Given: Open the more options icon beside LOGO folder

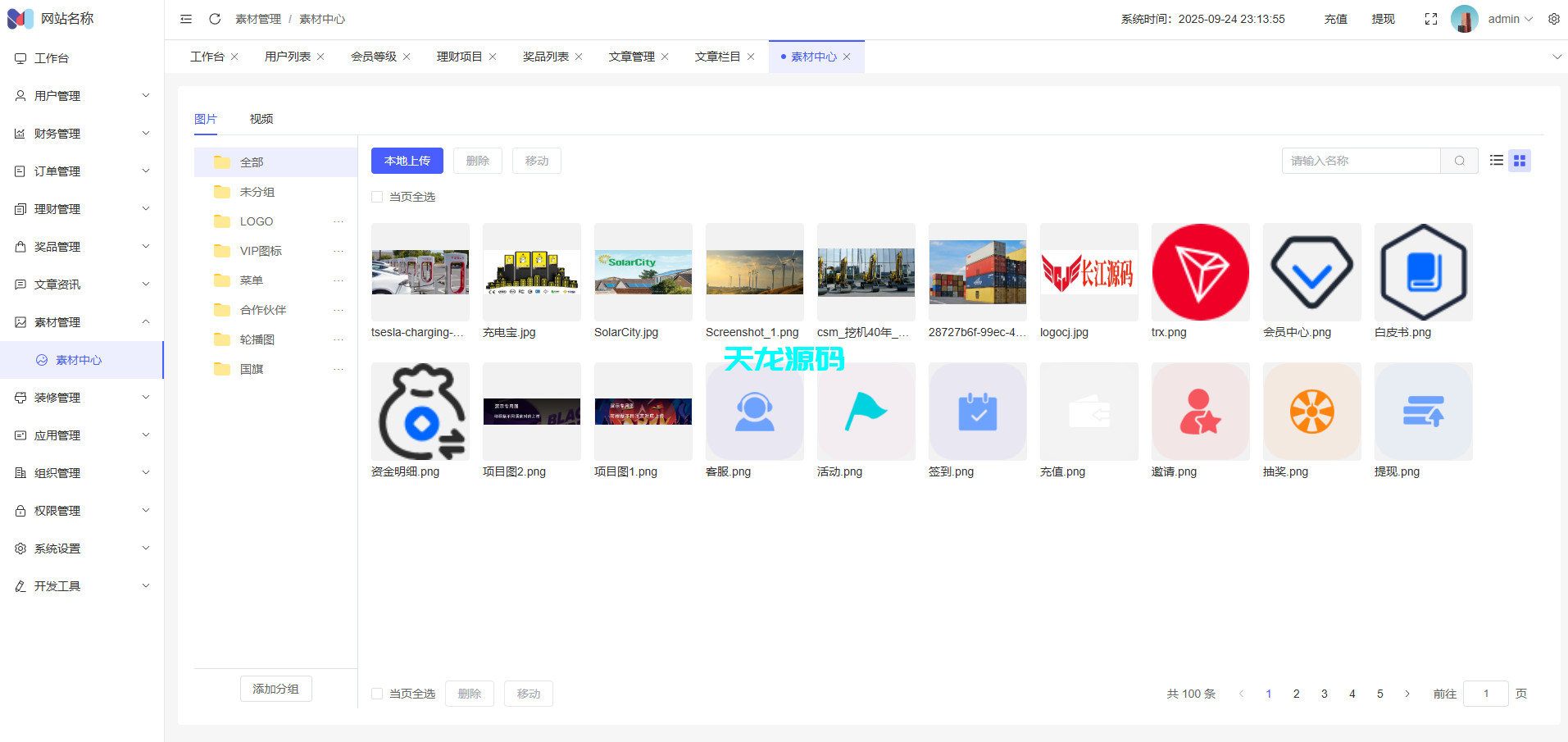Looking at the screenshot, I should pos(339,221).
